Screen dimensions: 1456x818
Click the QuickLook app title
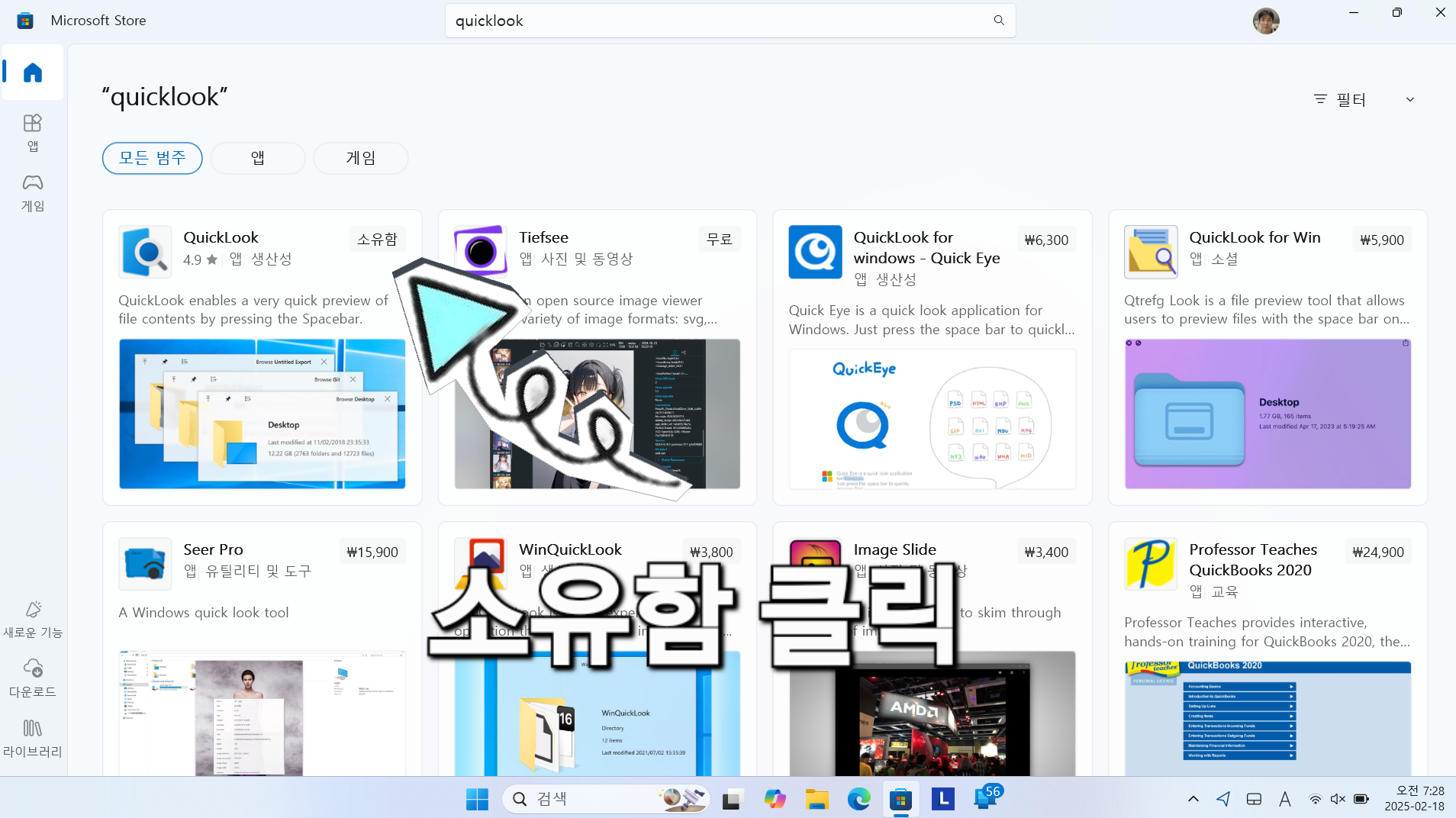click(x=221, y=237)
